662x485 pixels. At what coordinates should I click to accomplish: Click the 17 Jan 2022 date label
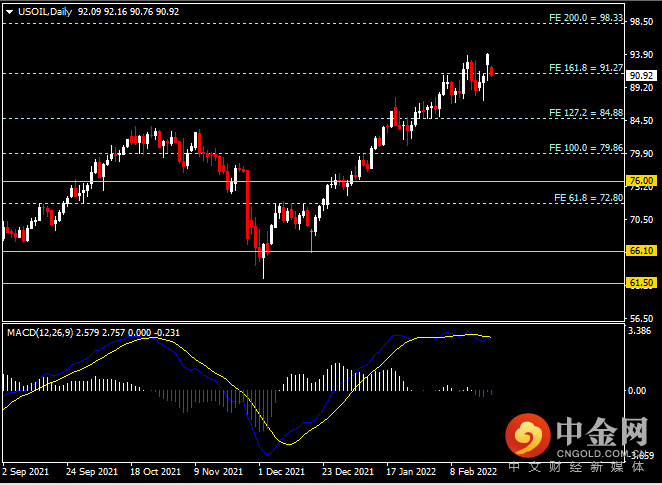(x=411, y=471)
